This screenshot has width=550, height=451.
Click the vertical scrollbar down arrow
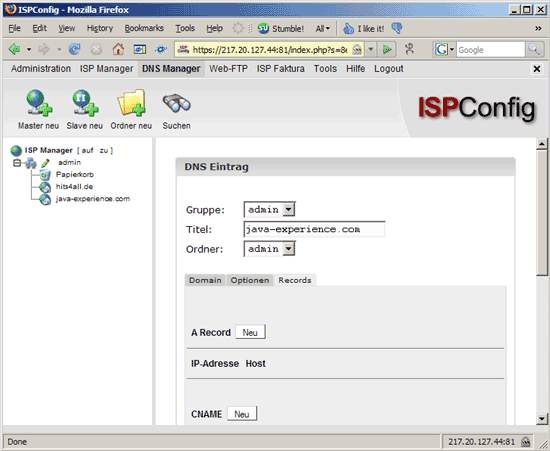pyautogui.click(x=542, y=418)
